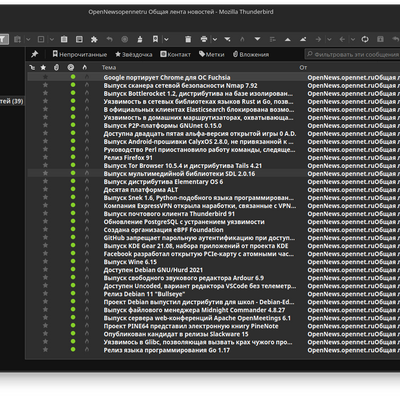Image resolution: width=400 pixels, height=400 pixels.
Task: Click the filter messages search field
Action: [x=352, y=54]
